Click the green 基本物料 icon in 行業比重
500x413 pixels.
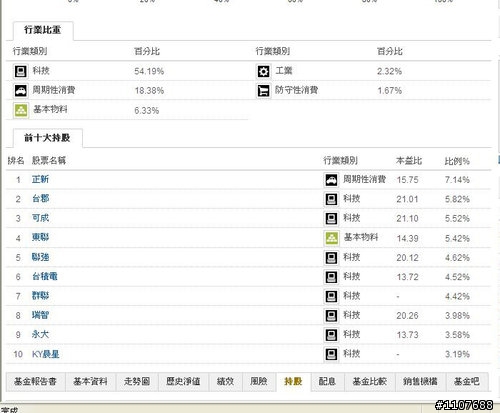click(21, 110)
